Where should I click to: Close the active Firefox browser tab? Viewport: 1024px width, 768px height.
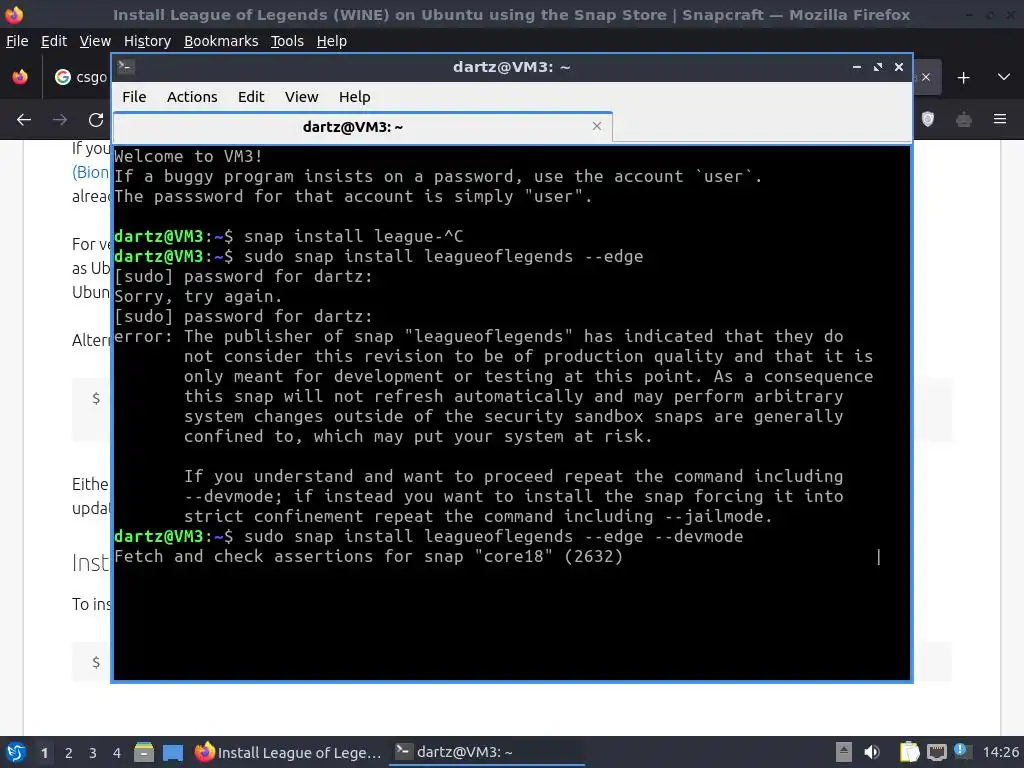(x=926, y=78)
